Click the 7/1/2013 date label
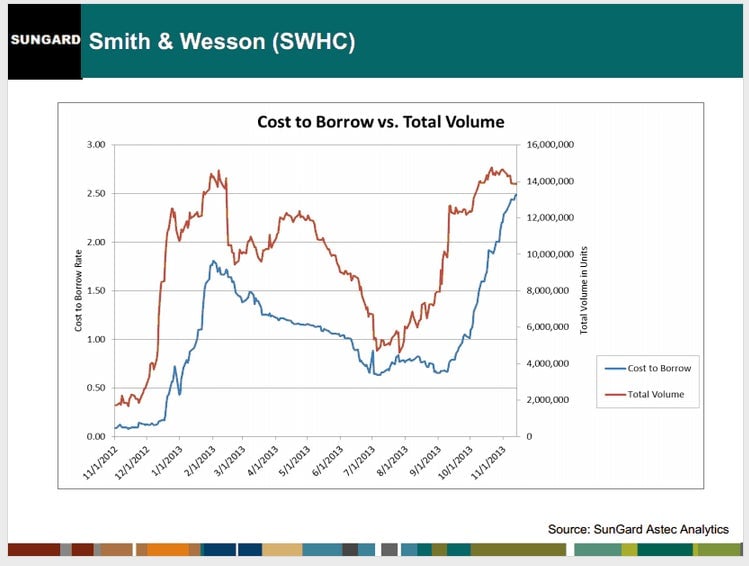Image resolution: width=749 pixels, height=566 pixels. pyautogui.click(x=360, y=461)
